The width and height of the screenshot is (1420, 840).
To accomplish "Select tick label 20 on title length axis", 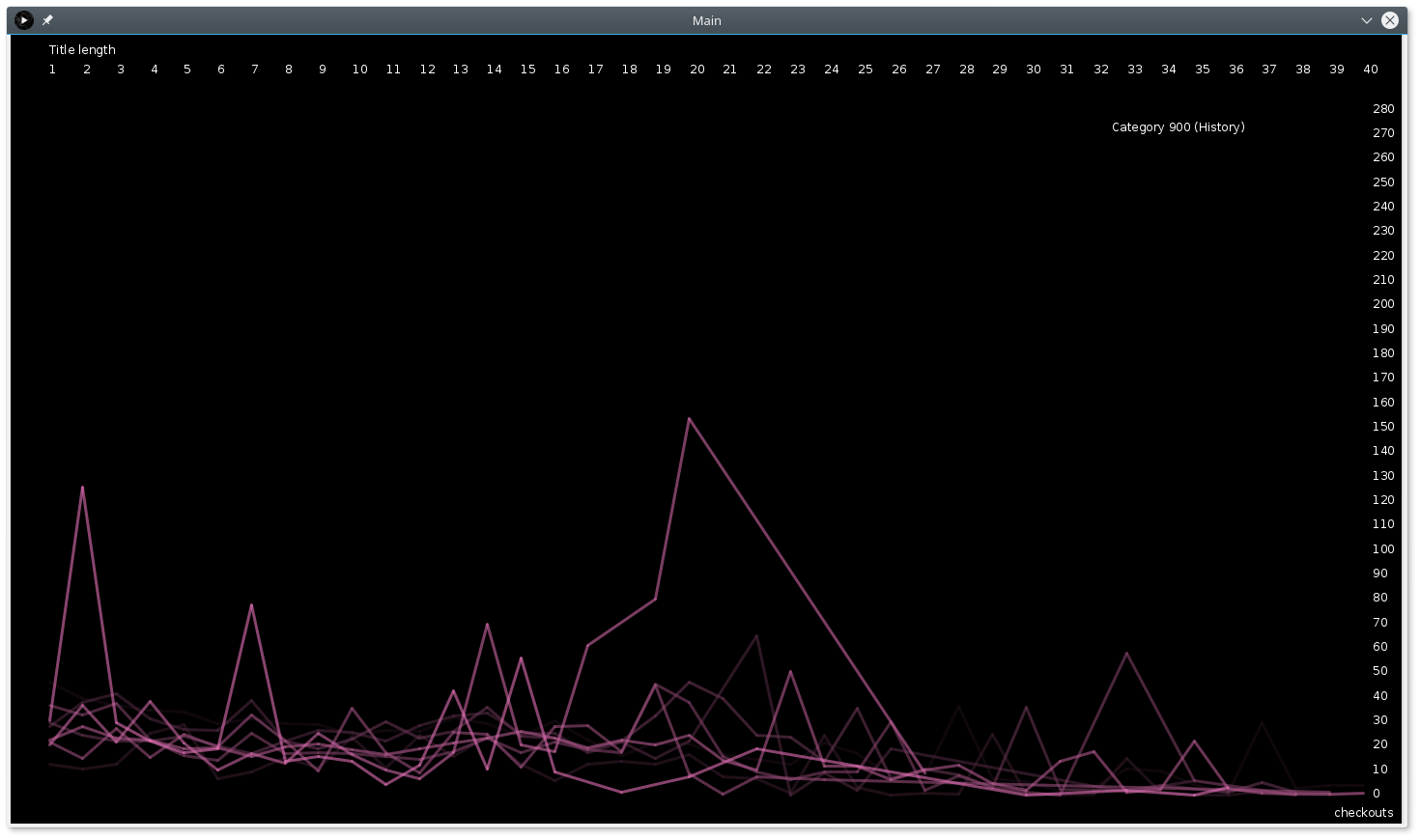I will 696,70.
